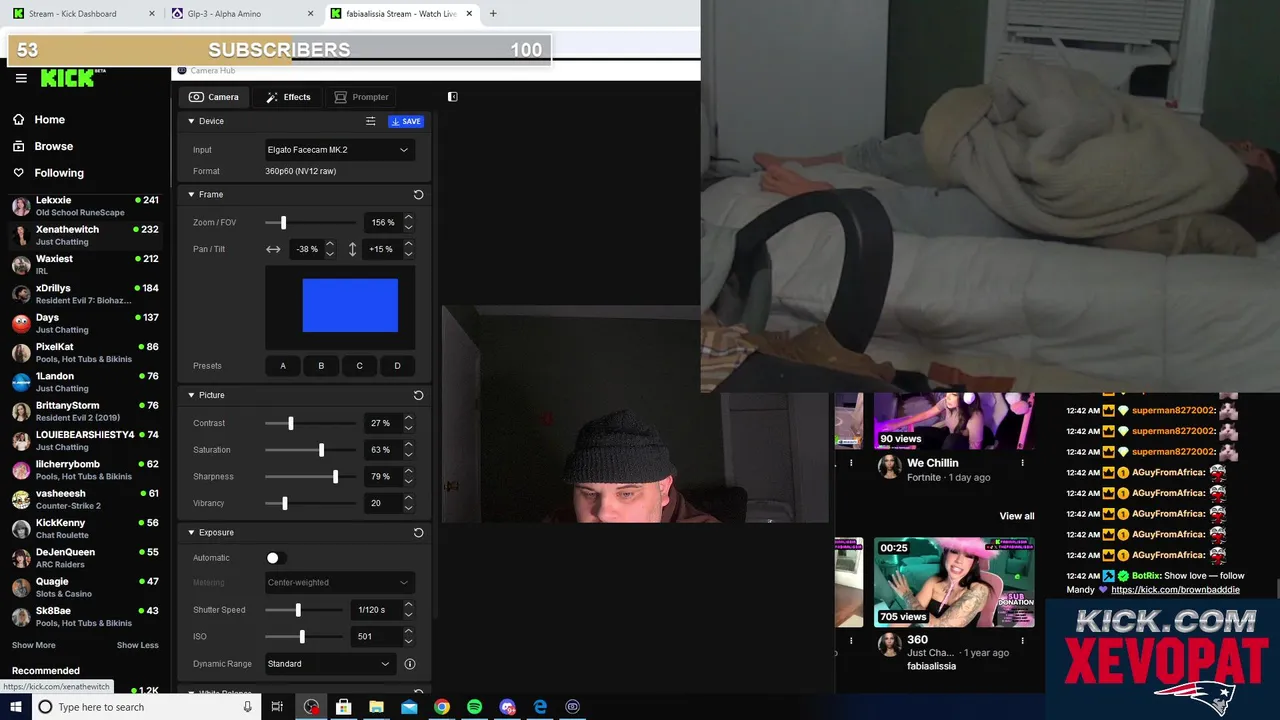Click the View all link
Viewport: 1280px width, 720px height.
coord(1016,516)
